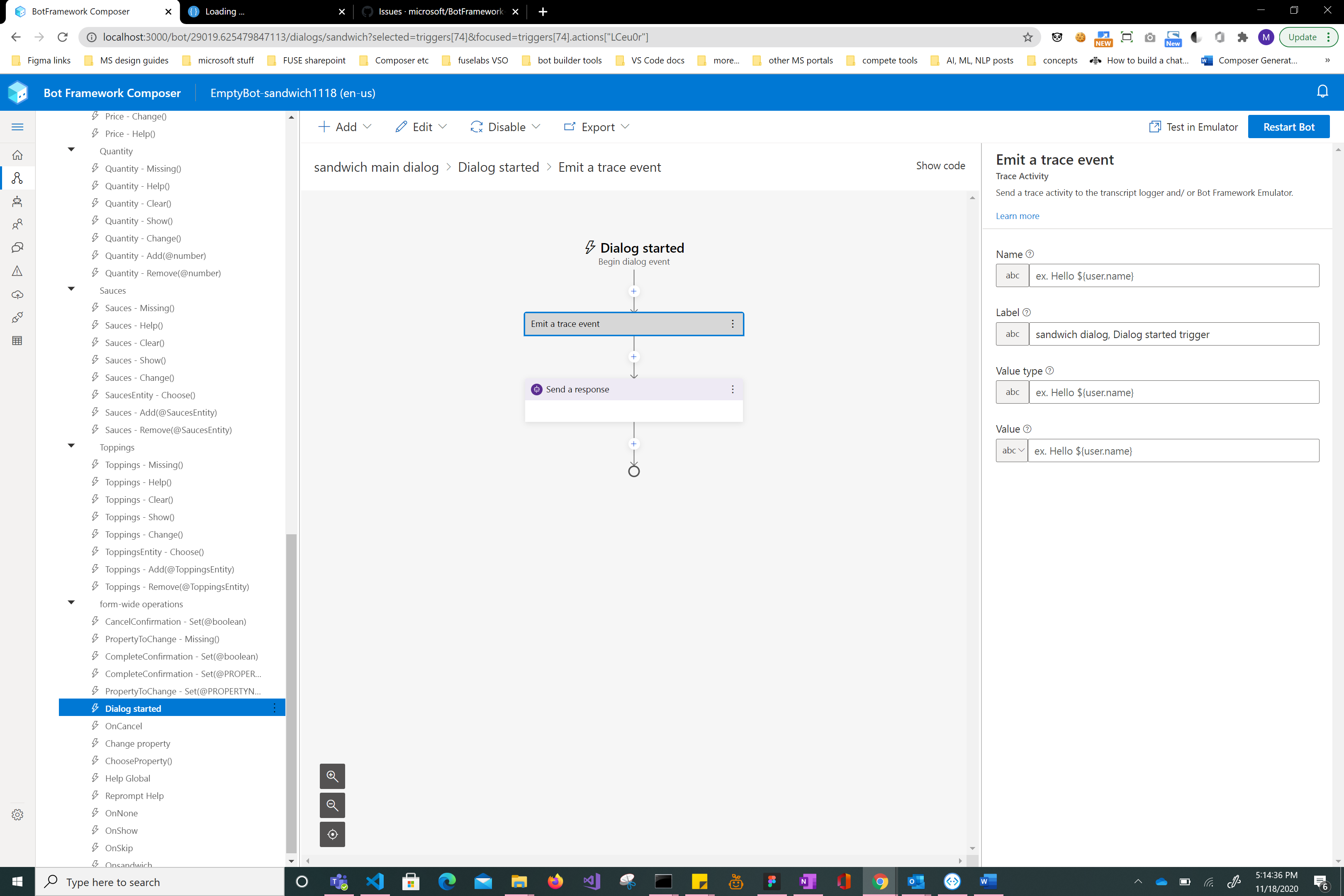Select the Design flow icon in the sidebar
Viewport: 1344px width, 896px height.
[18, 178]
